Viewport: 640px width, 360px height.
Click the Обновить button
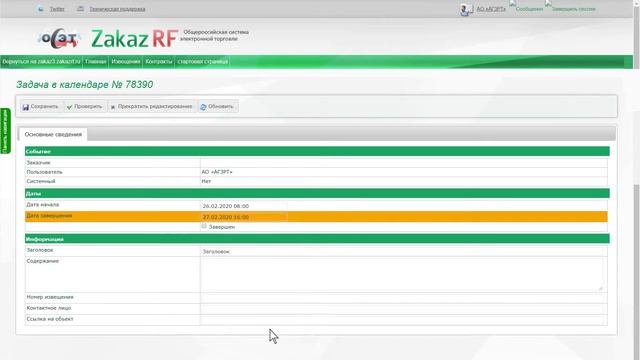tap(217, 107)
